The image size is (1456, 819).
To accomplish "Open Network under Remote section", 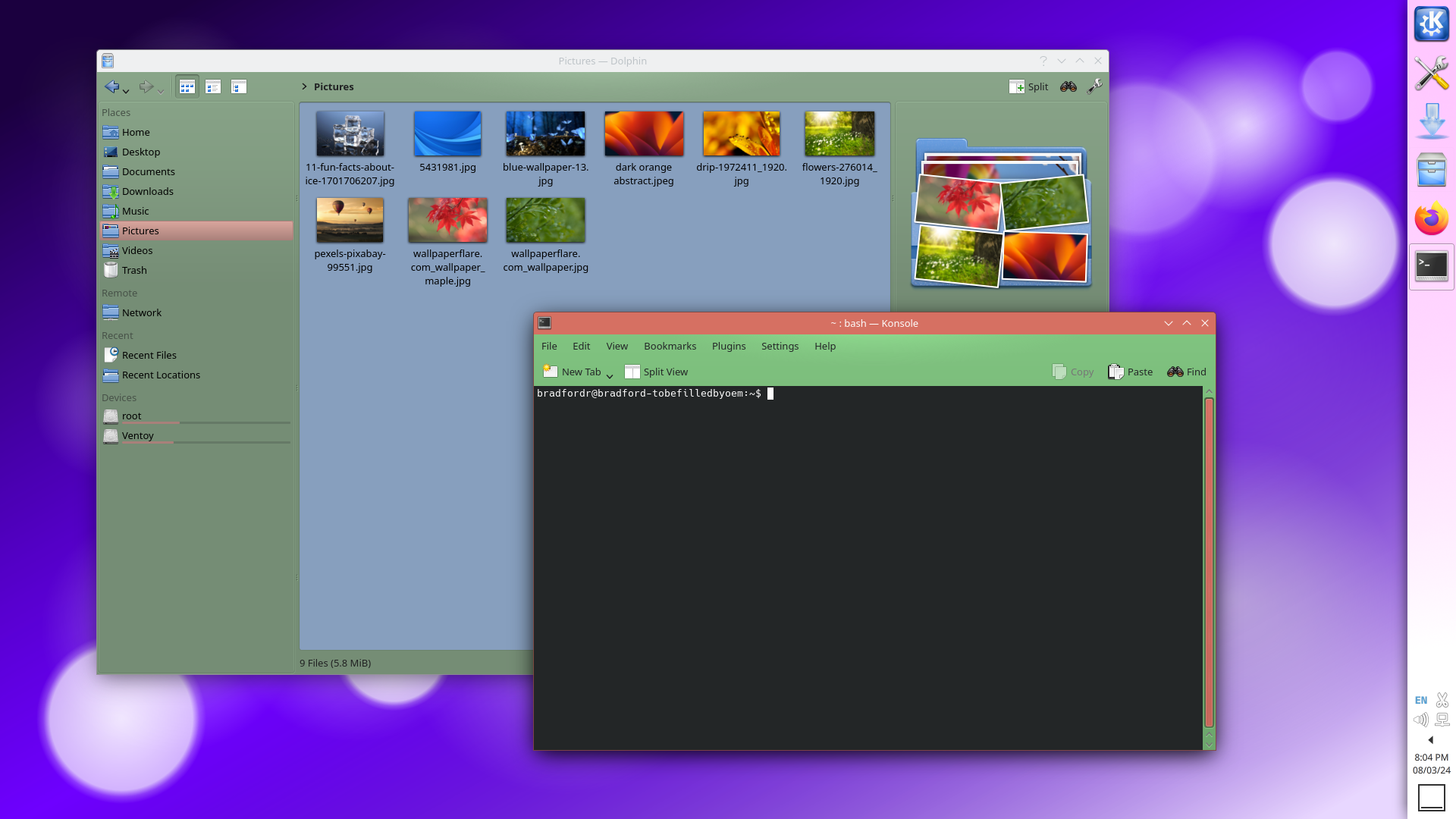I will pos(196,312).
